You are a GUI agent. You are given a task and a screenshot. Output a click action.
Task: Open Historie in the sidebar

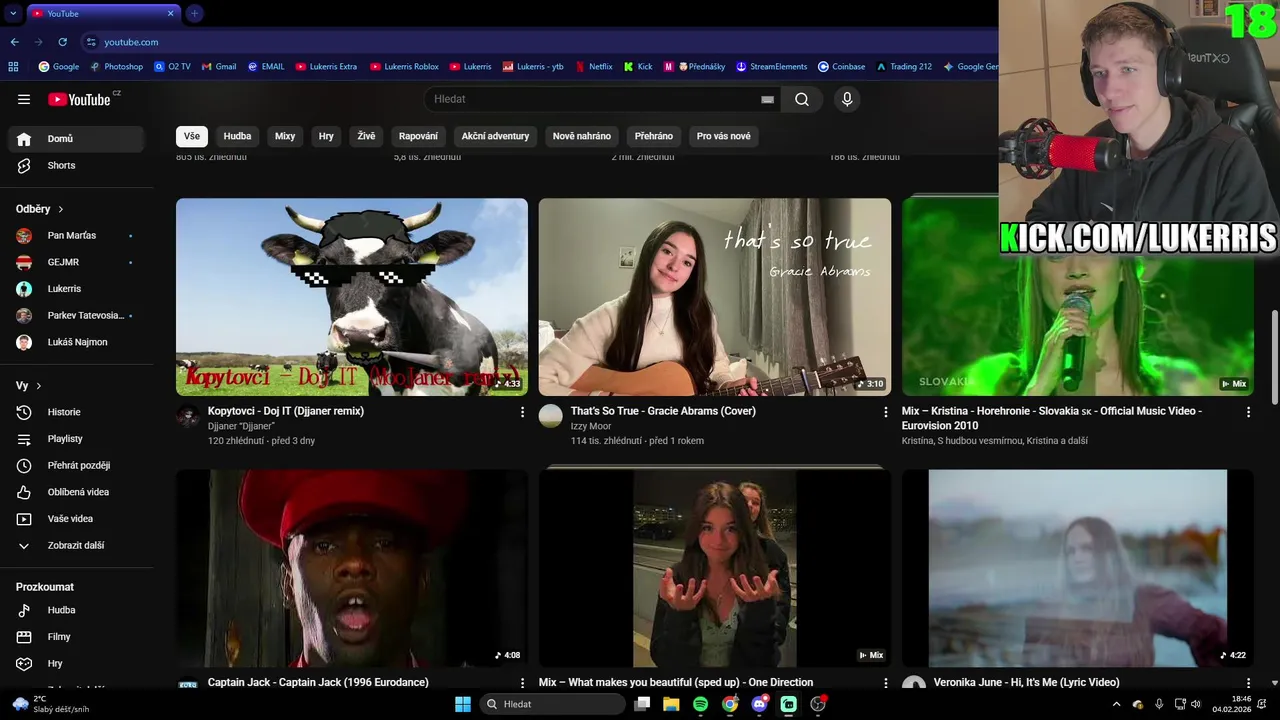76,412
